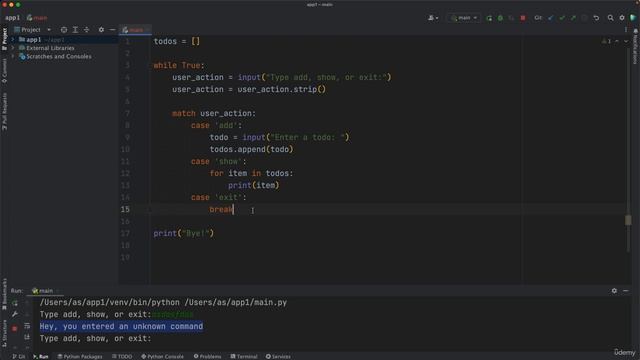The width and height of the screenshot is (640, 360).
Task: Toggle the Project tool window side tab
Action: tap(4, 39)
